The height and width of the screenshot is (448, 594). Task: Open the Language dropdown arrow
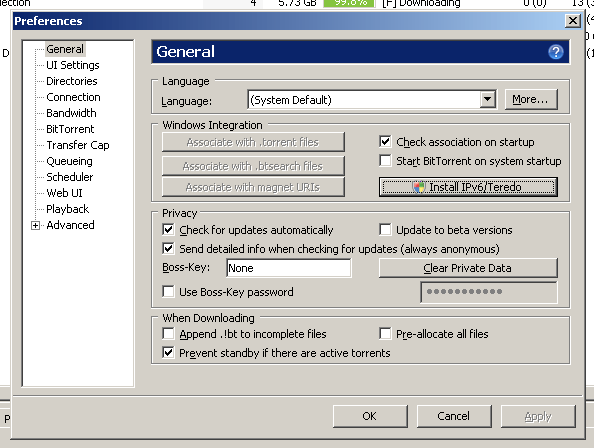488,100
